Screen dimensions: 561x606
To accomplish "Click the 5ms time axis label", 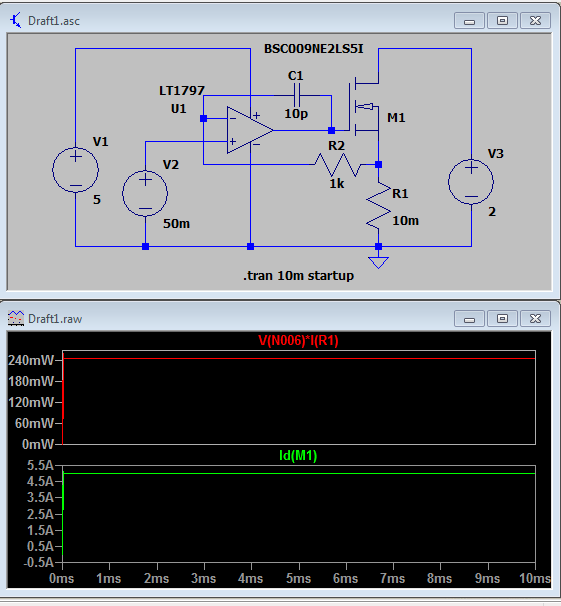I will pyautogui.click(x=299, y=579).
